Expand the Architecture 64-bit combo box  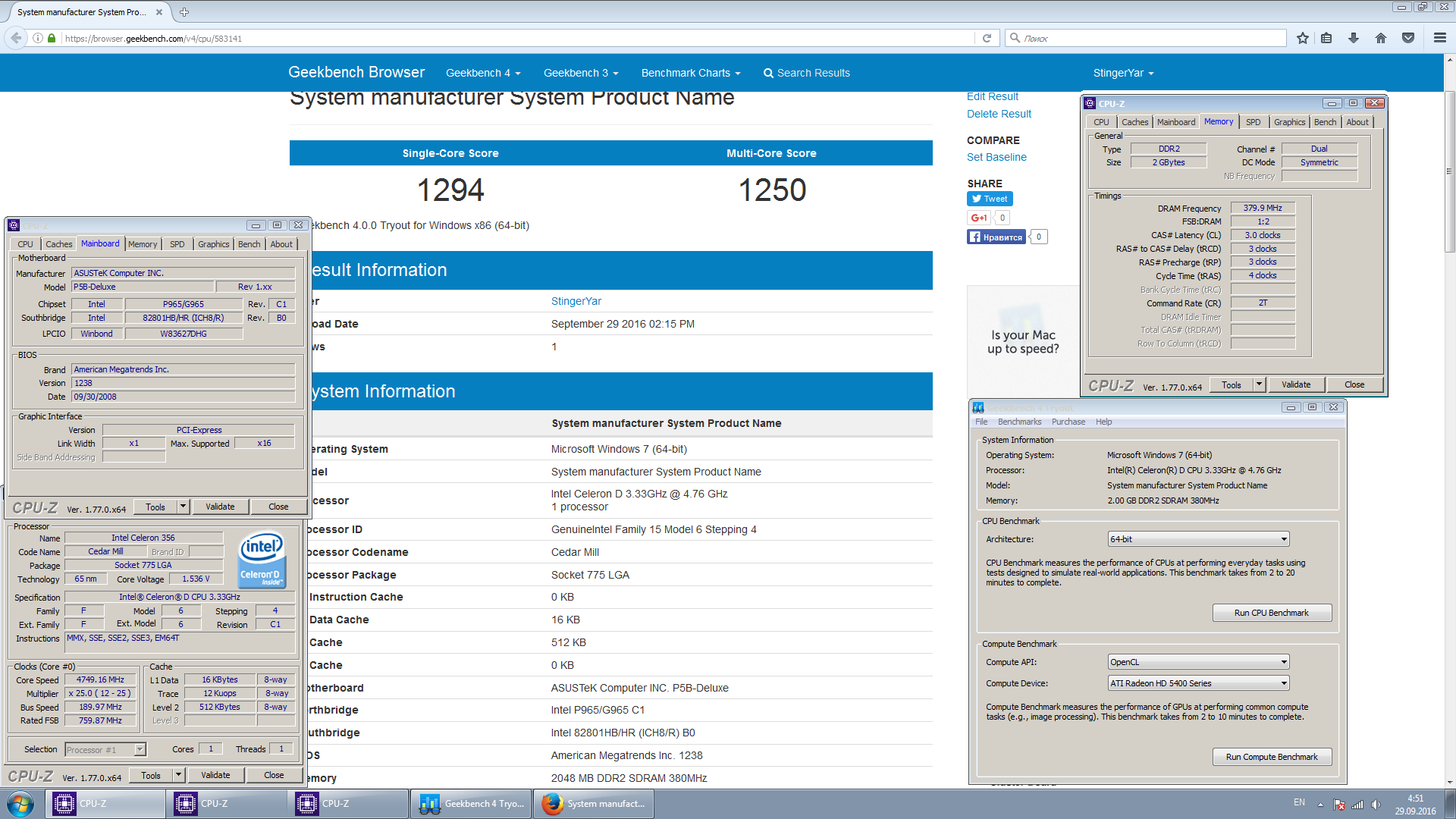tap(1198, 539)
